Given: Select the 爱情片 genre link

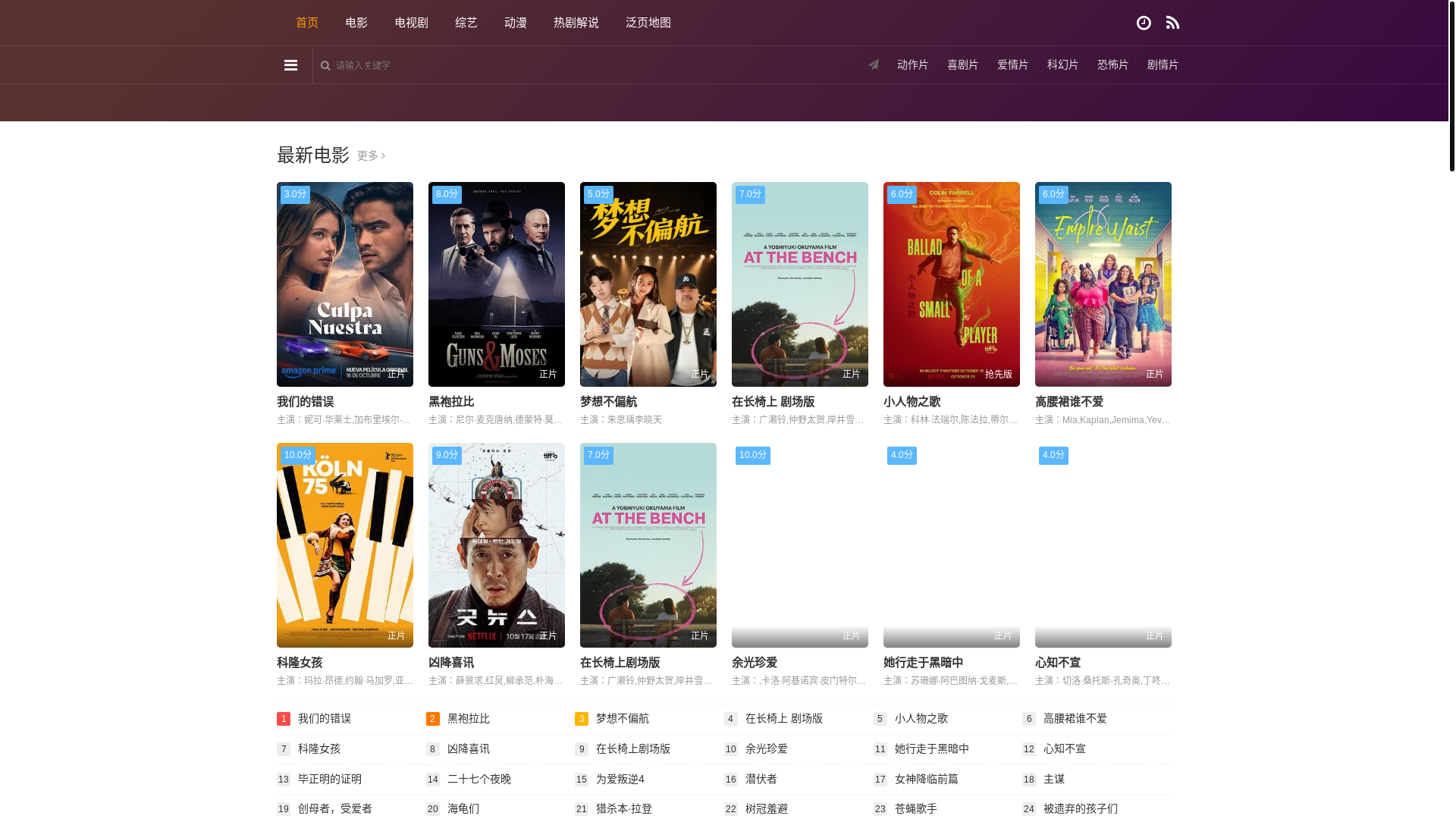Looking at the screenshot, I should (x=1012, y=65).
